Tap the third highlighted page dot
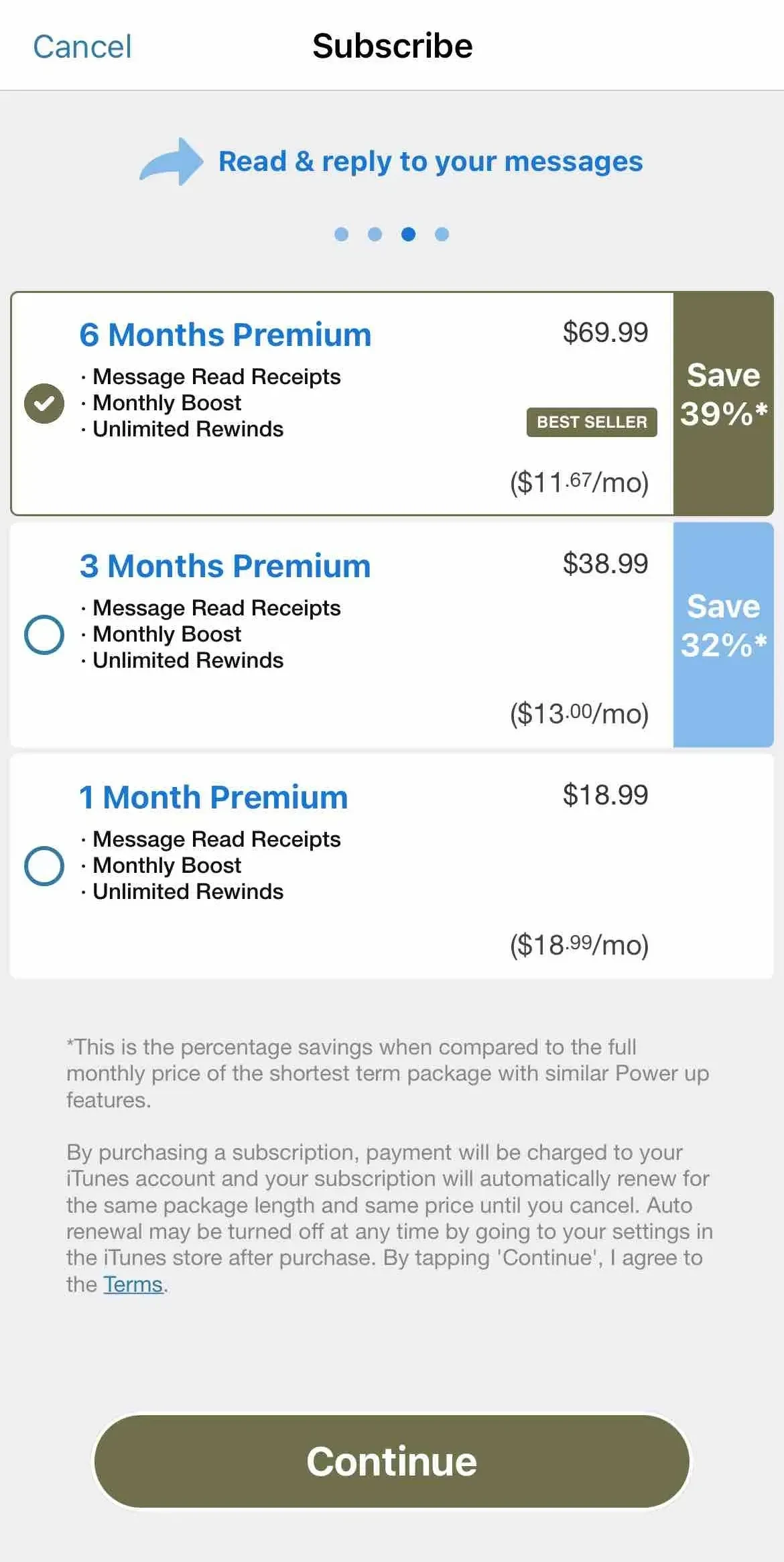The width and height of the screenshot is (784, 1562). (x=408, y=234)
